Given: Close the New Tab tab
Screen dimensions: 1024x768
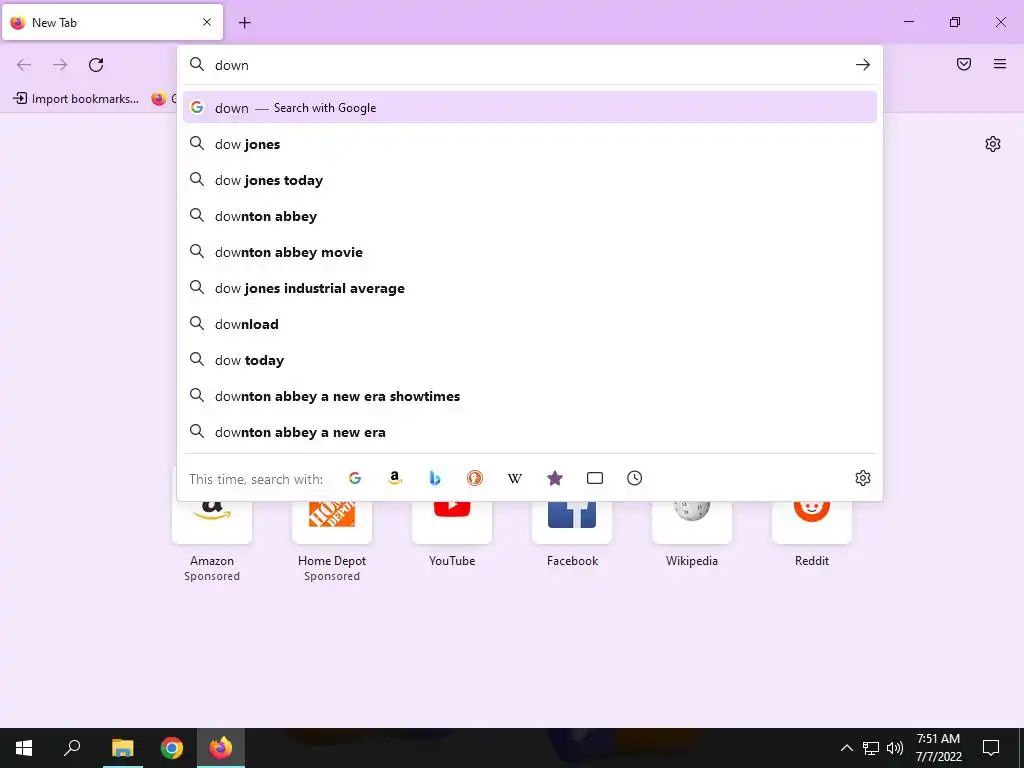Looking at the screenshot, I should point(207,22).
